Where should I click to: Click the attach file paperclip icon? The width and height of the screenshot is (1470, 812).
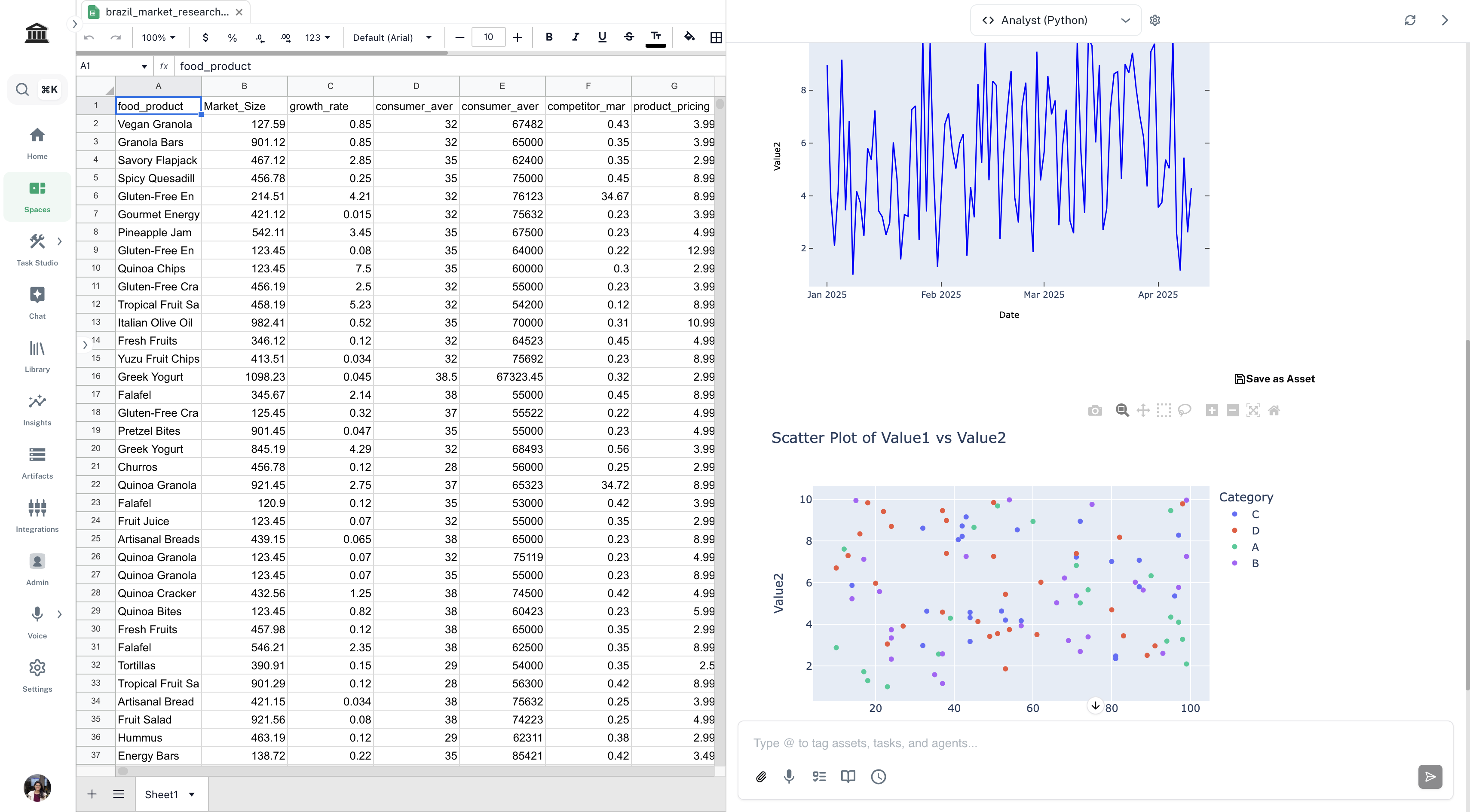pos(761,777)
